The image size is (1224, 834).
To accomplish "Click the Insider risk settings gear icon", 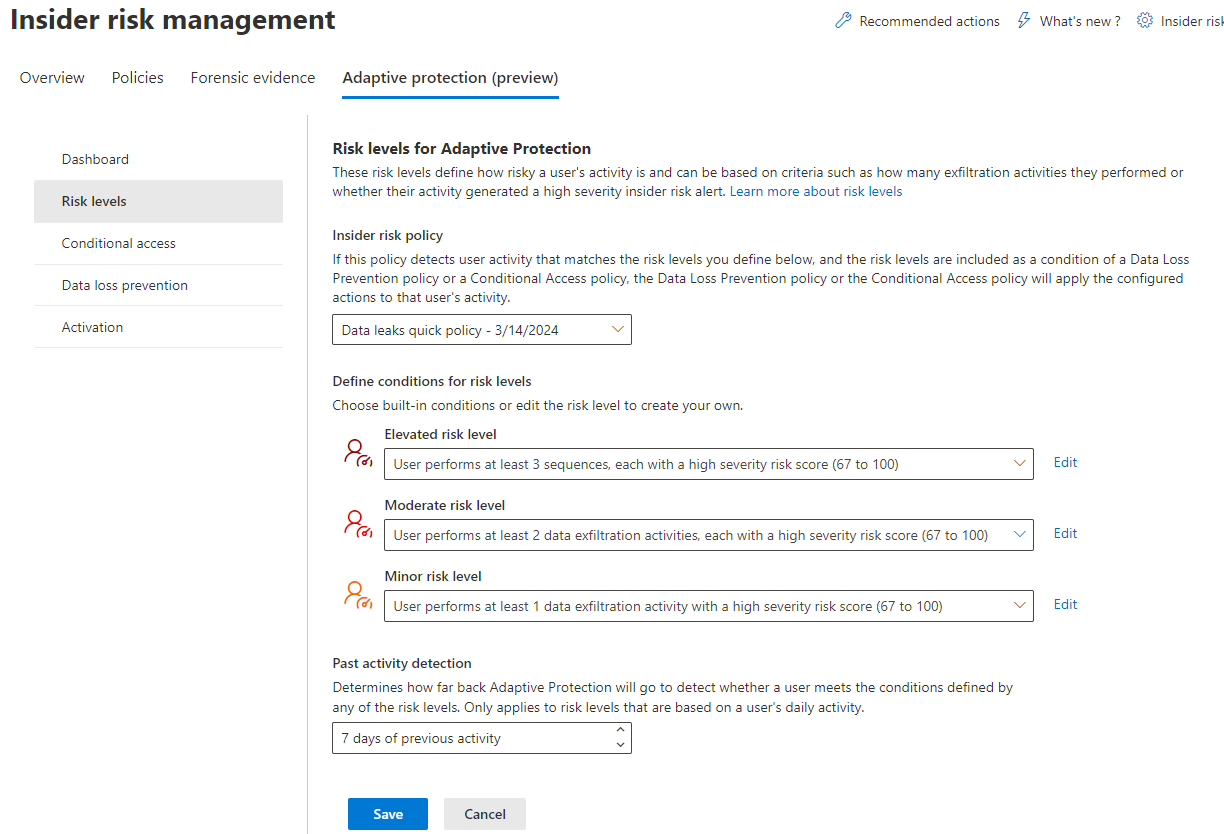I will [x=1145, y=21].
